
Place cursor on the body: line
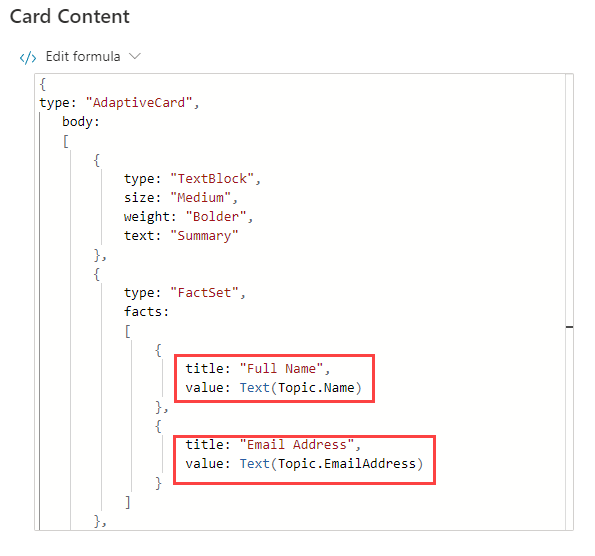[x=81, y=122]
